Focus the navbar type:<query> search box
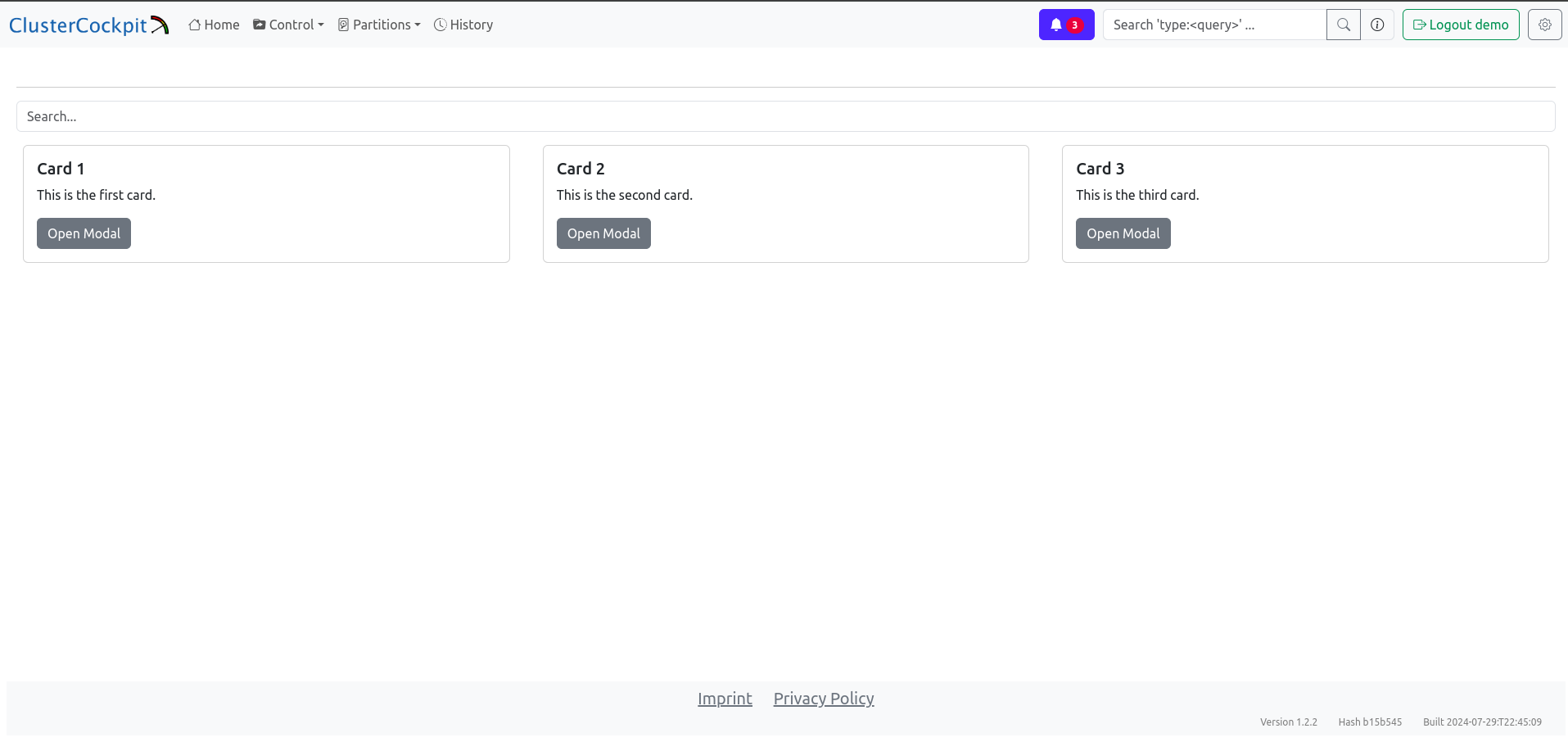Viewport: 1568px width, 742px height. point(1213,25)
